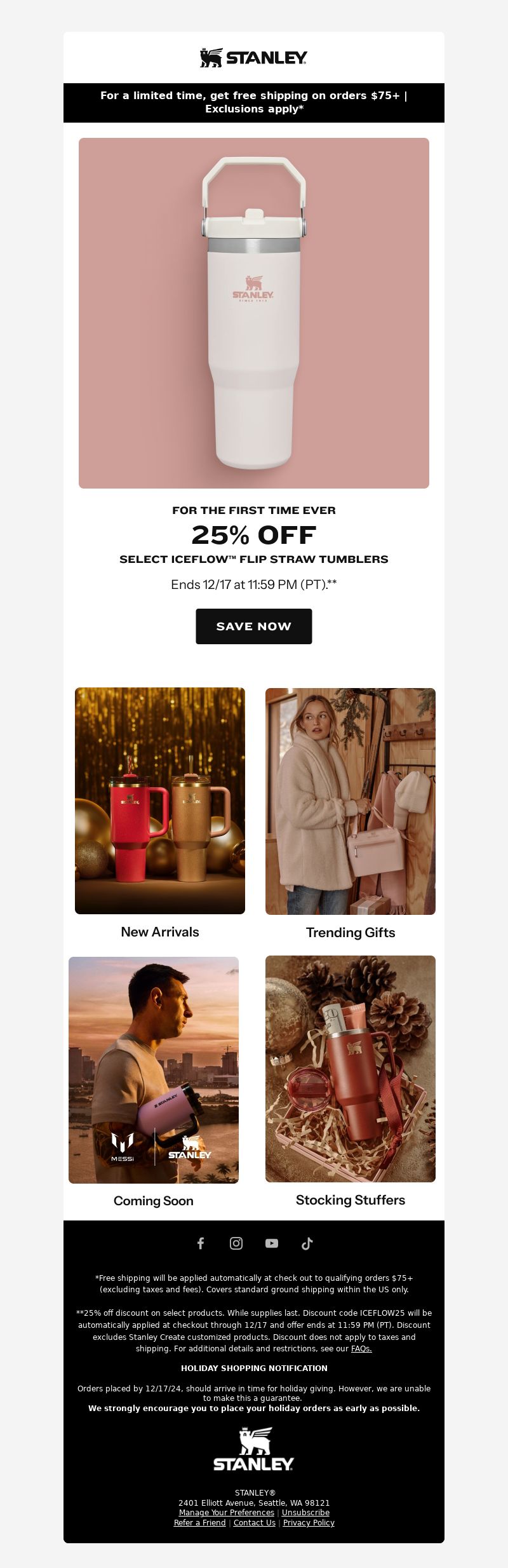Click the Stanley logo at top

coord(254,58)
